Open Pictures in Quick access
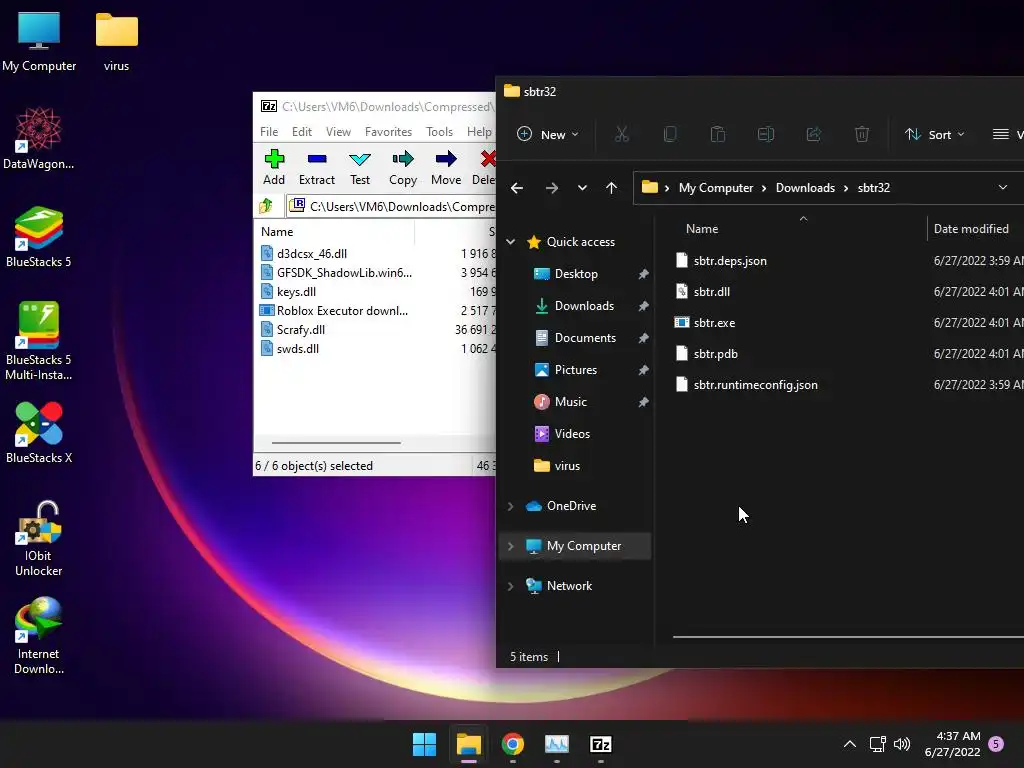This screenshot has width=1024, height=768. point(575,370)
